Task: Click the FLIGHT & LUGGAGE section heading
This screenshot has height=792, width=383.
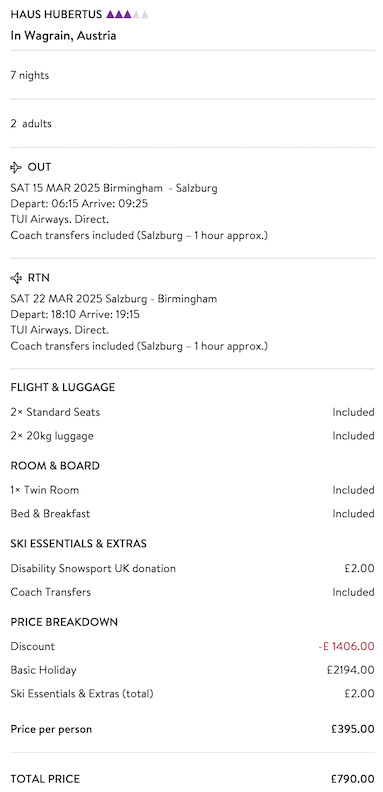Action: [x=63, y=387]
